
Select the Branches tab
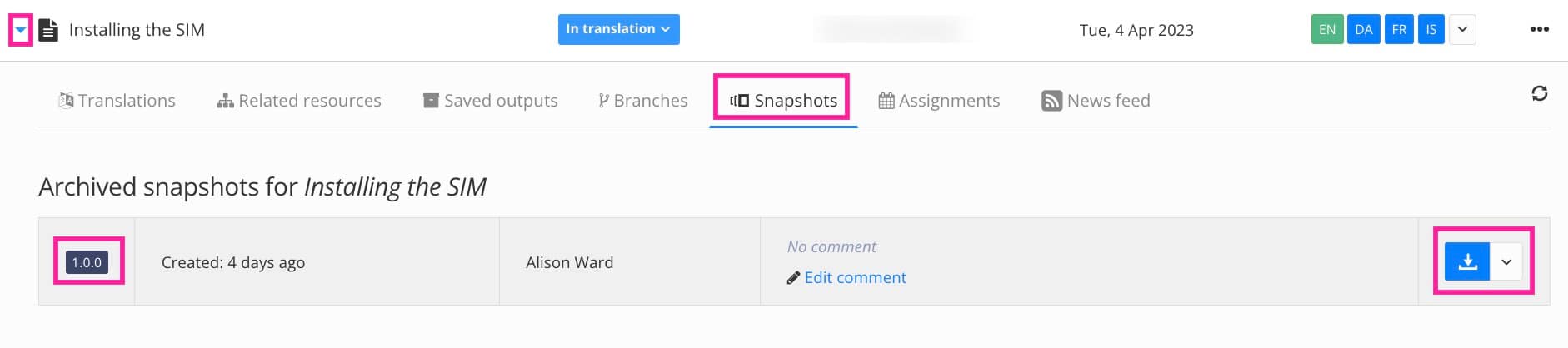pos(642,101)
